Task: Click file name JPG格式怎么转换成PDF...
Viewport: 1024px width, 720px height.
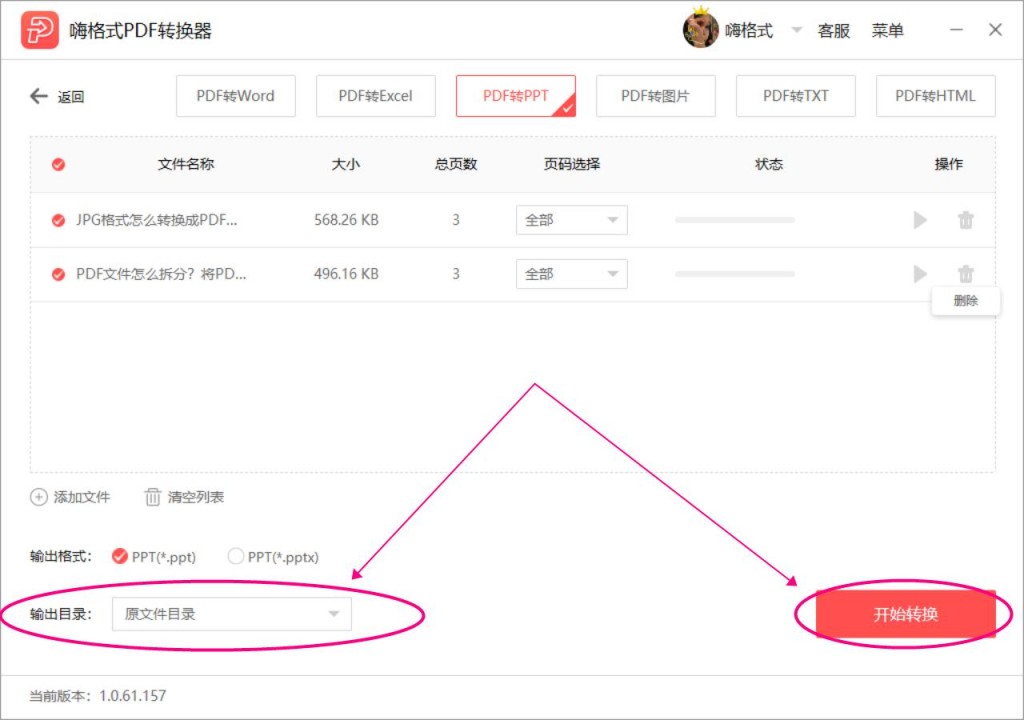Action: (157, 220)
